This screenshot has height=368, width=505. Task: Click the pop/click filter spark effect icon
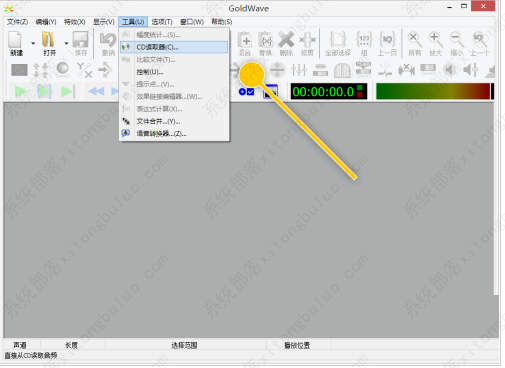coord(385,70)
